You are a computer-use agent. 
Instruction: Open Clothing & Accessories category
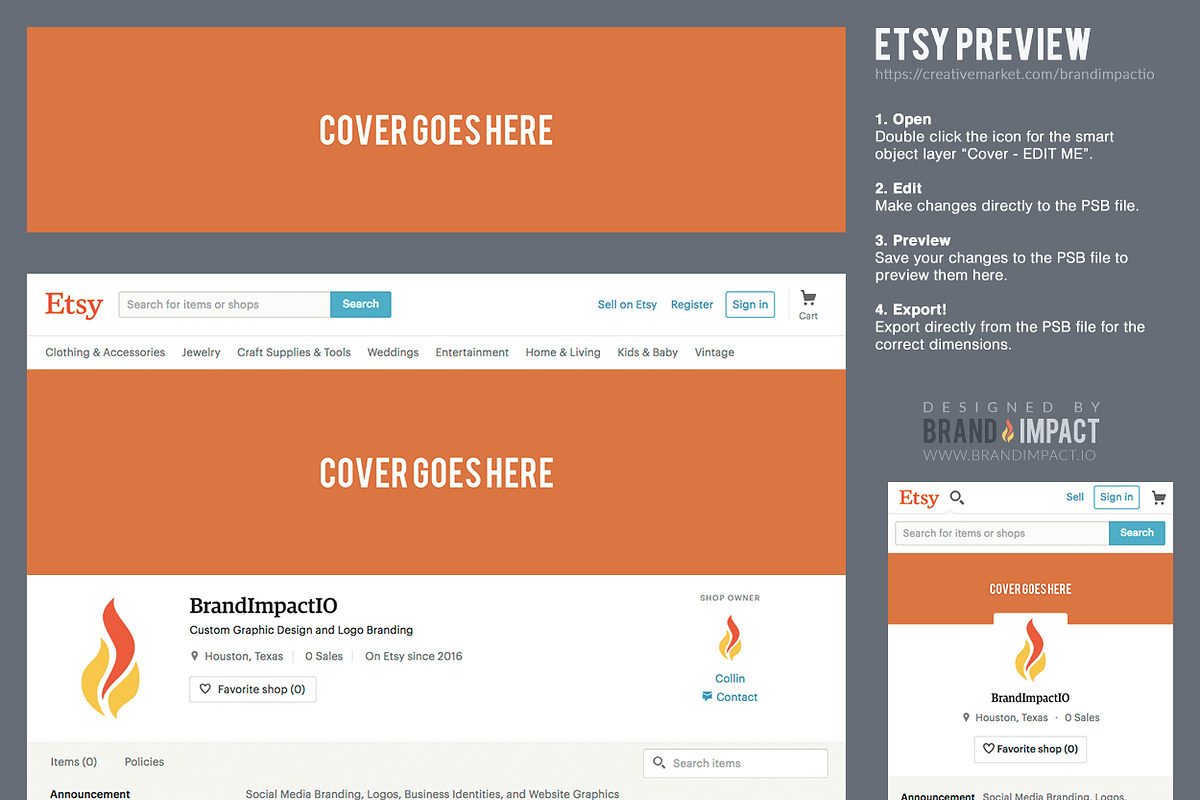[105, 352]
